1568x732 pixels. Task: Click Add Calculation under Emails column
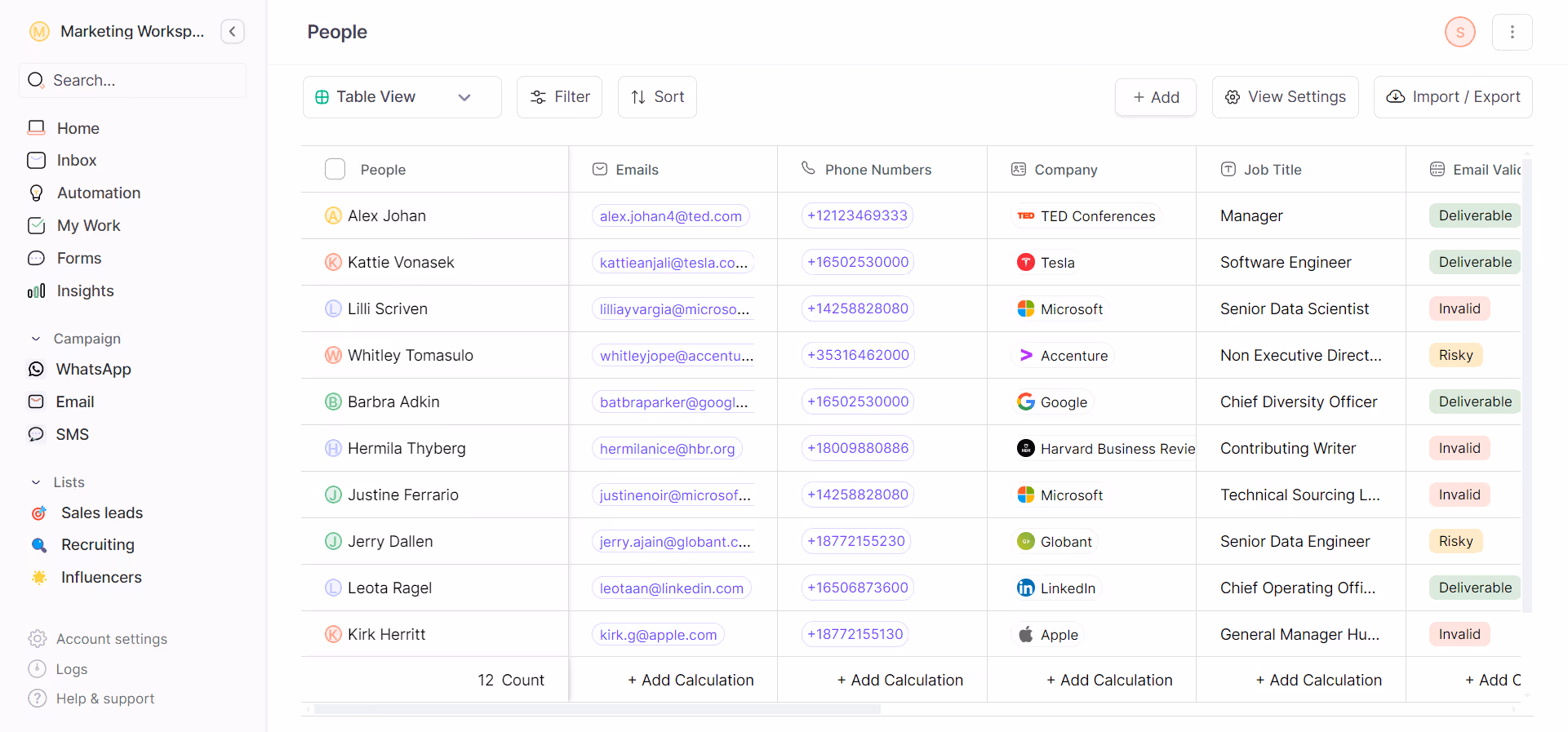coord(691,680)
